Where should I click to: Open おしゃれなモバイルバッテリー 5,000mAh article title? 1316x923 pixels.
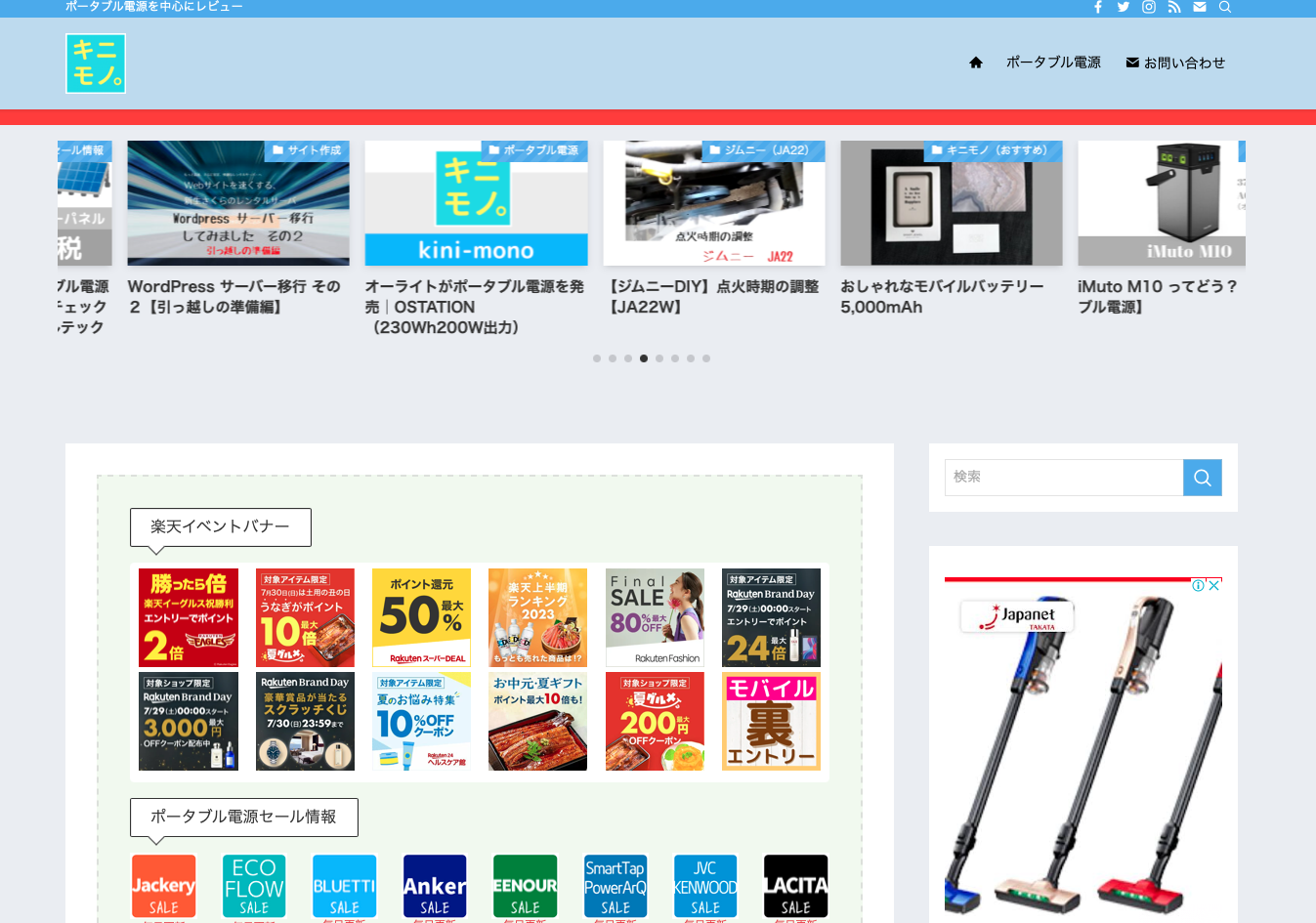(x=942, y=297)
